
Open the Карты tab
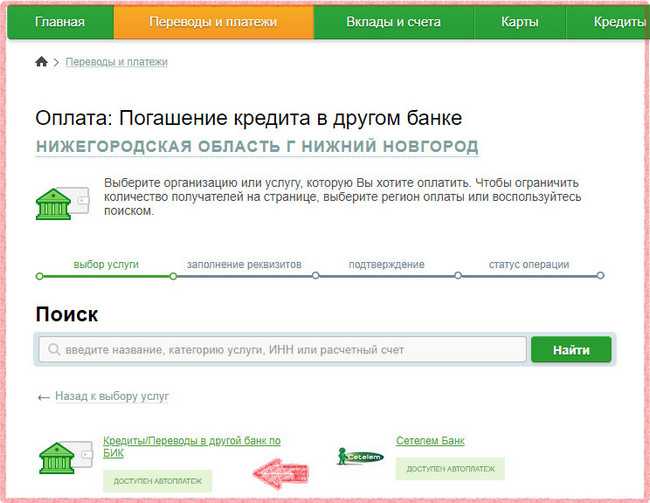coord(520,22)
